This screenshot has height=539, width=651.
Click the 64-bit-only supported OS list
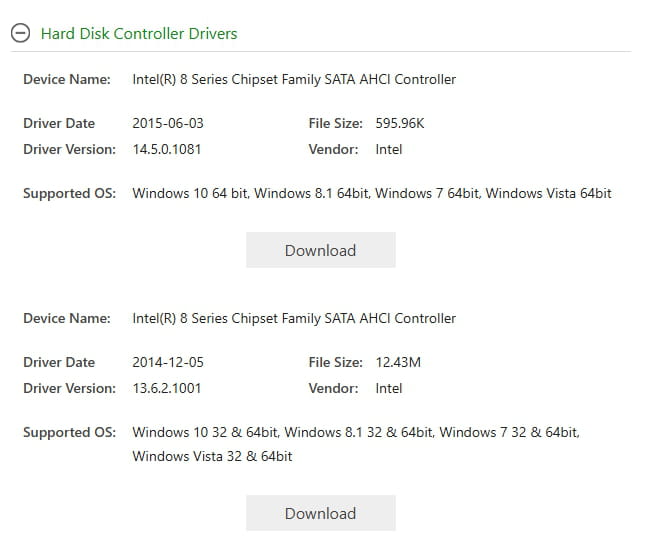pyautogui.click(x=371, y=193)
